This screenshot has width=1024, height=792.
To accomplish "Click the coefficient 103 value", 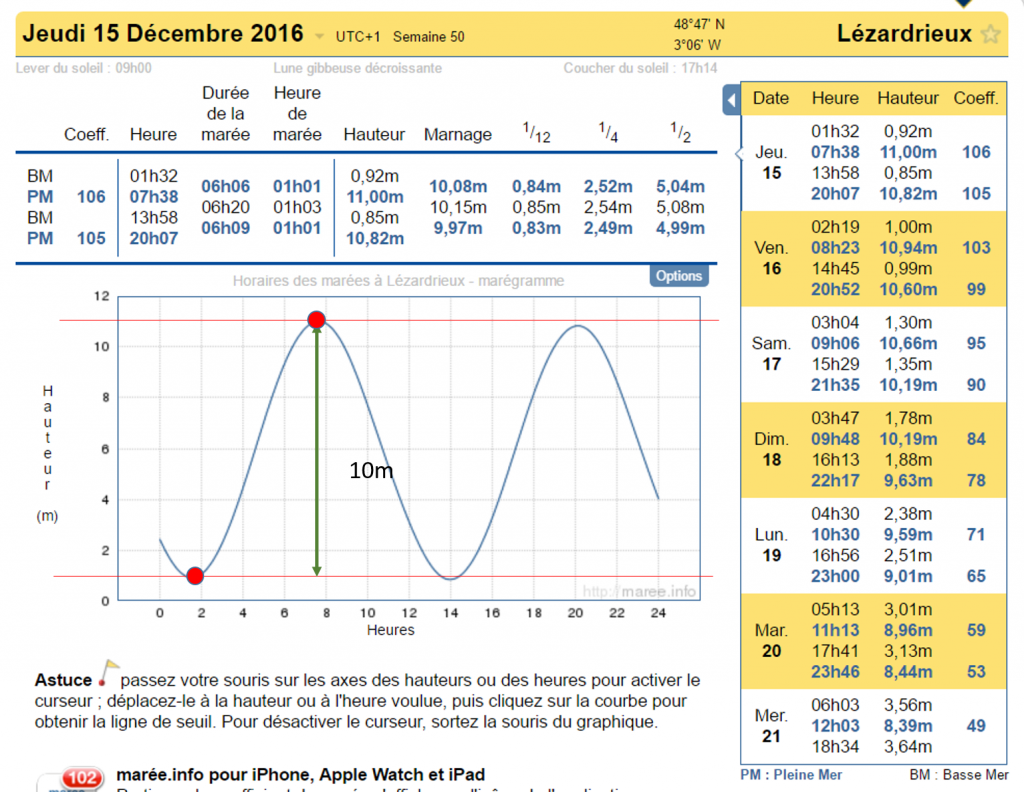I will pyautogui.click(x=976, y=248).
